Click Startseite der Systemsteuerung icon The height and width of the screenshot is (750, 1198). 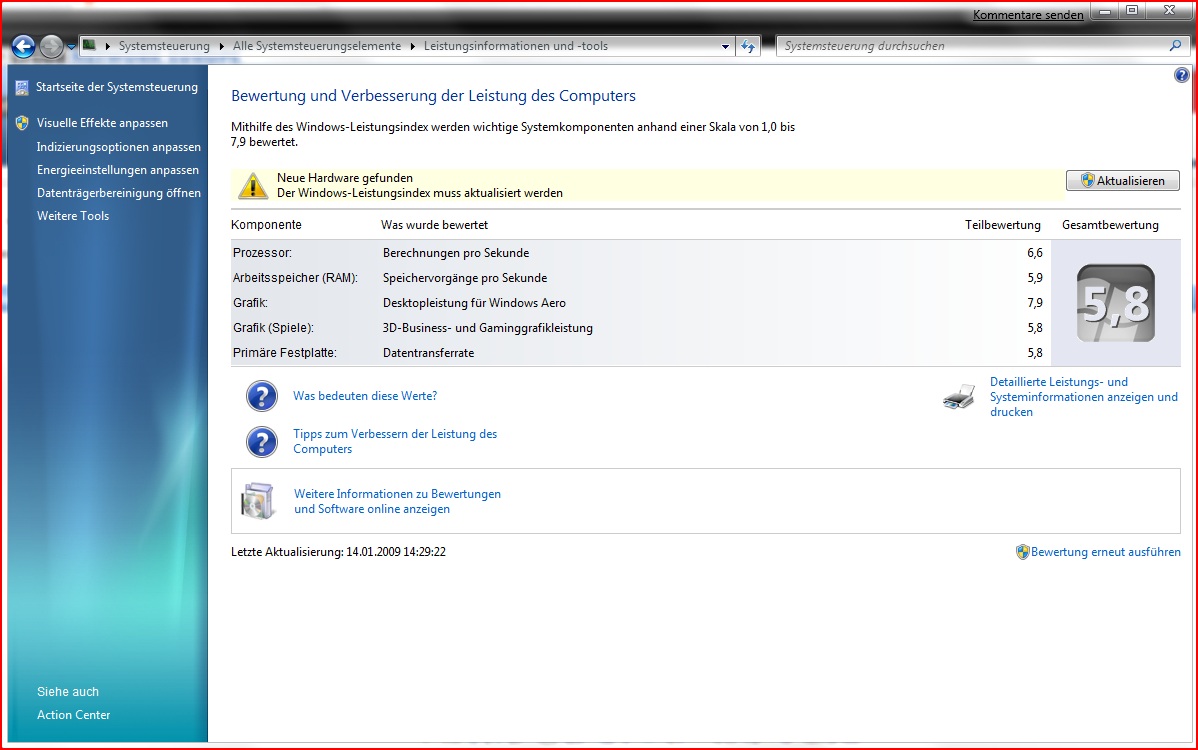[x=22, y=88]
